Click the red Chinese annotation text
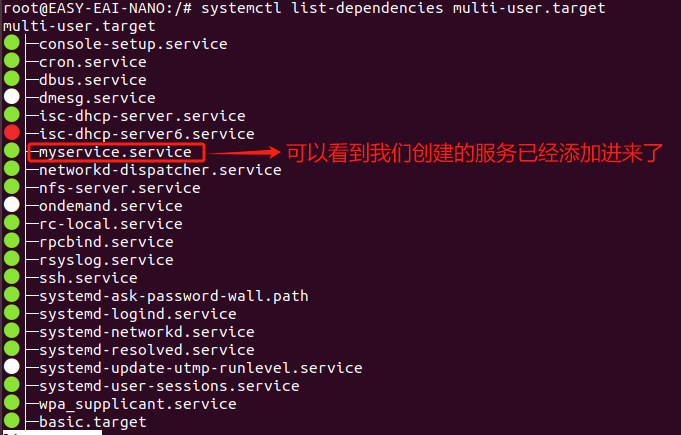 pos(475,153)
